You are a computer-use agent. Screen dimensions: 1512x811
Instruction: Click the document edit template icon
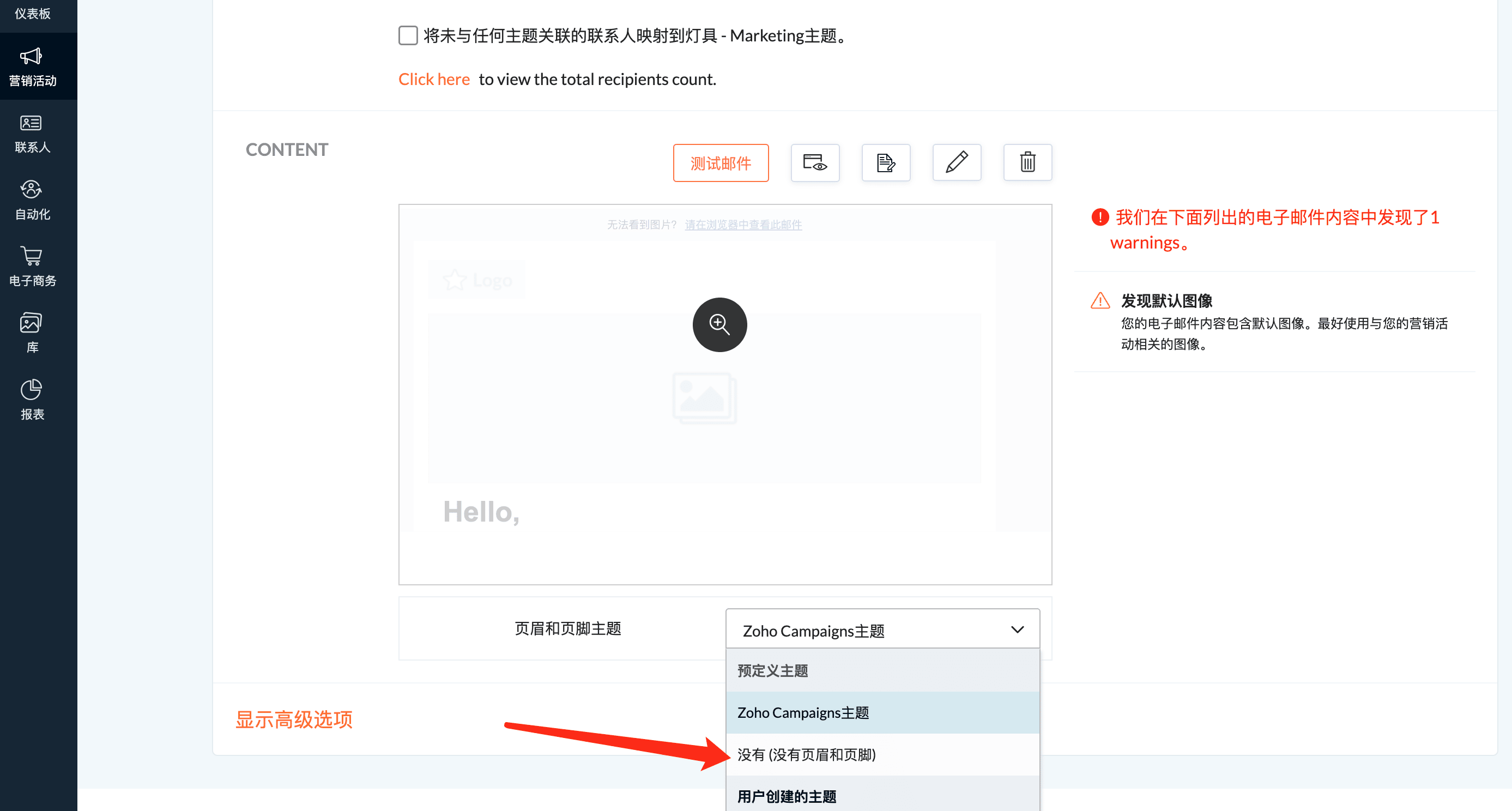[x=886, y=162]
